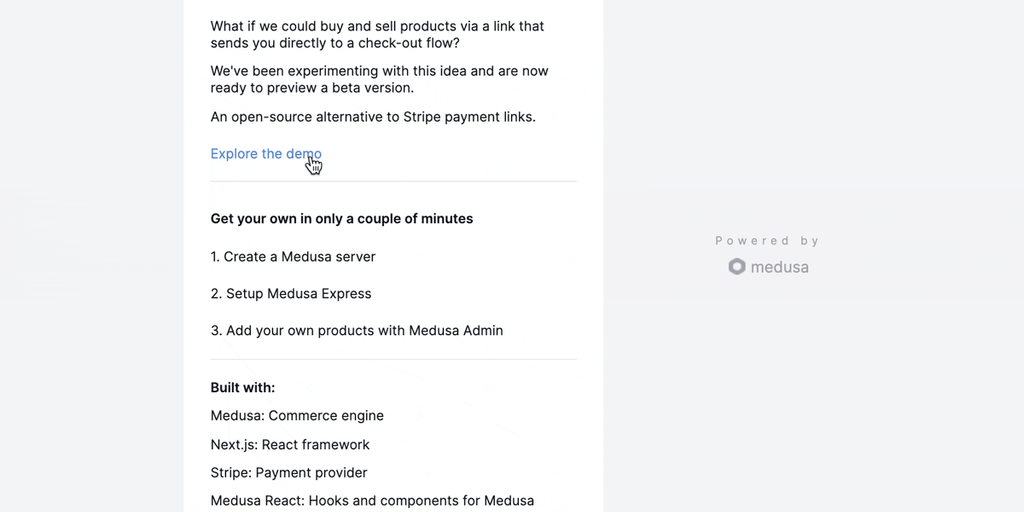Select step 1 Create a Medusa server

(x=293, y=257)
